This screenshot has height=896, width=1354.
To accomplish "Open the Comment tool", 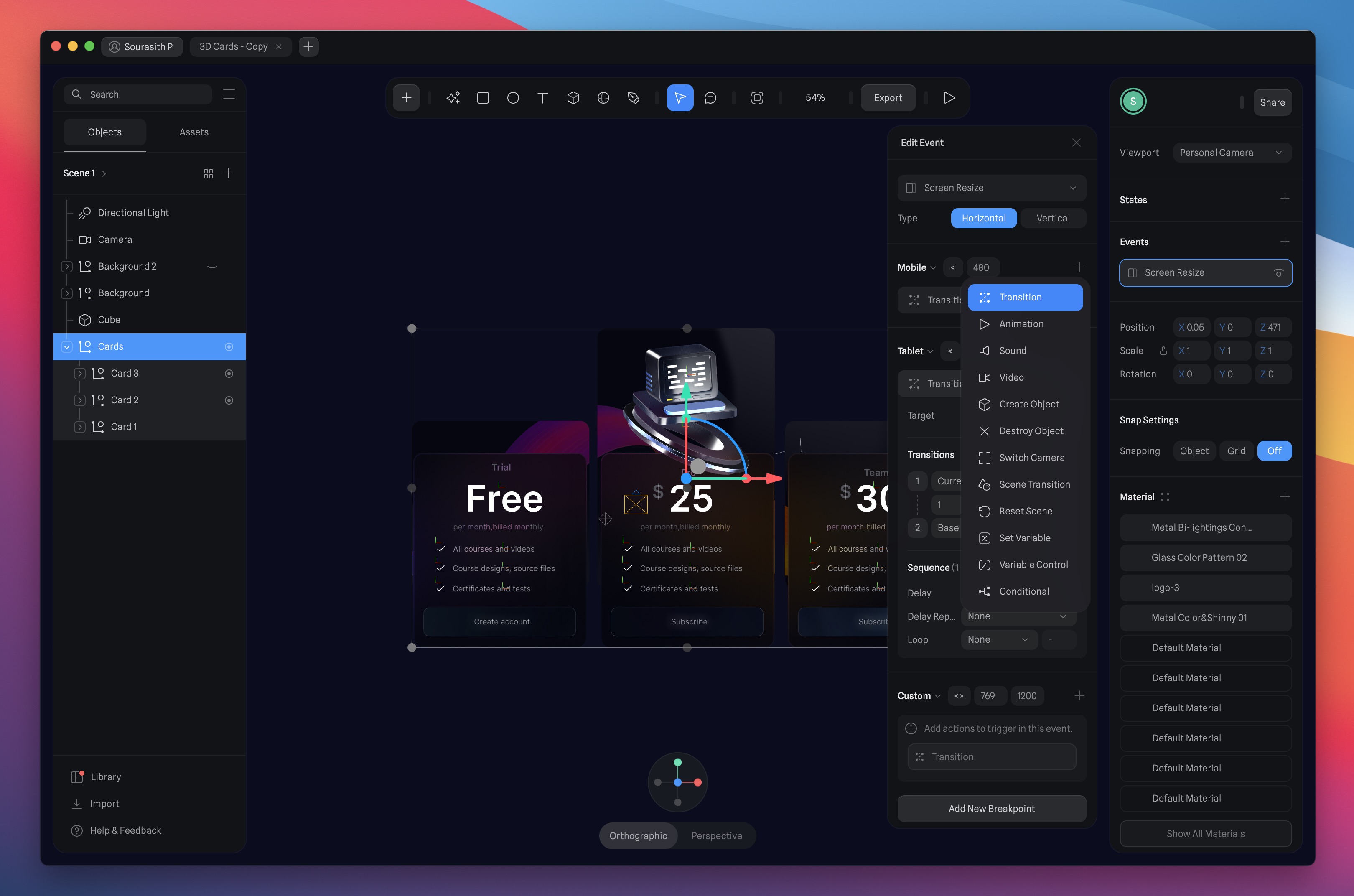I will 710,98.
